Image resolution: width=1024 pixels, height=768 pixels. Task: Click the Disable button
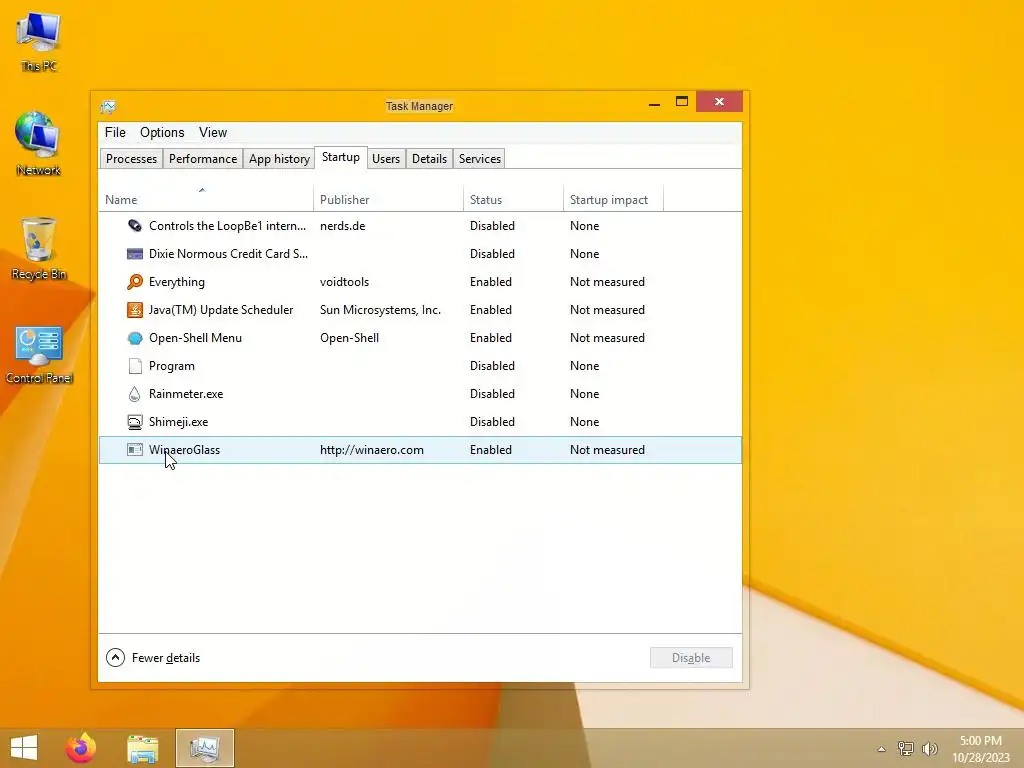[x=691, y=658]
